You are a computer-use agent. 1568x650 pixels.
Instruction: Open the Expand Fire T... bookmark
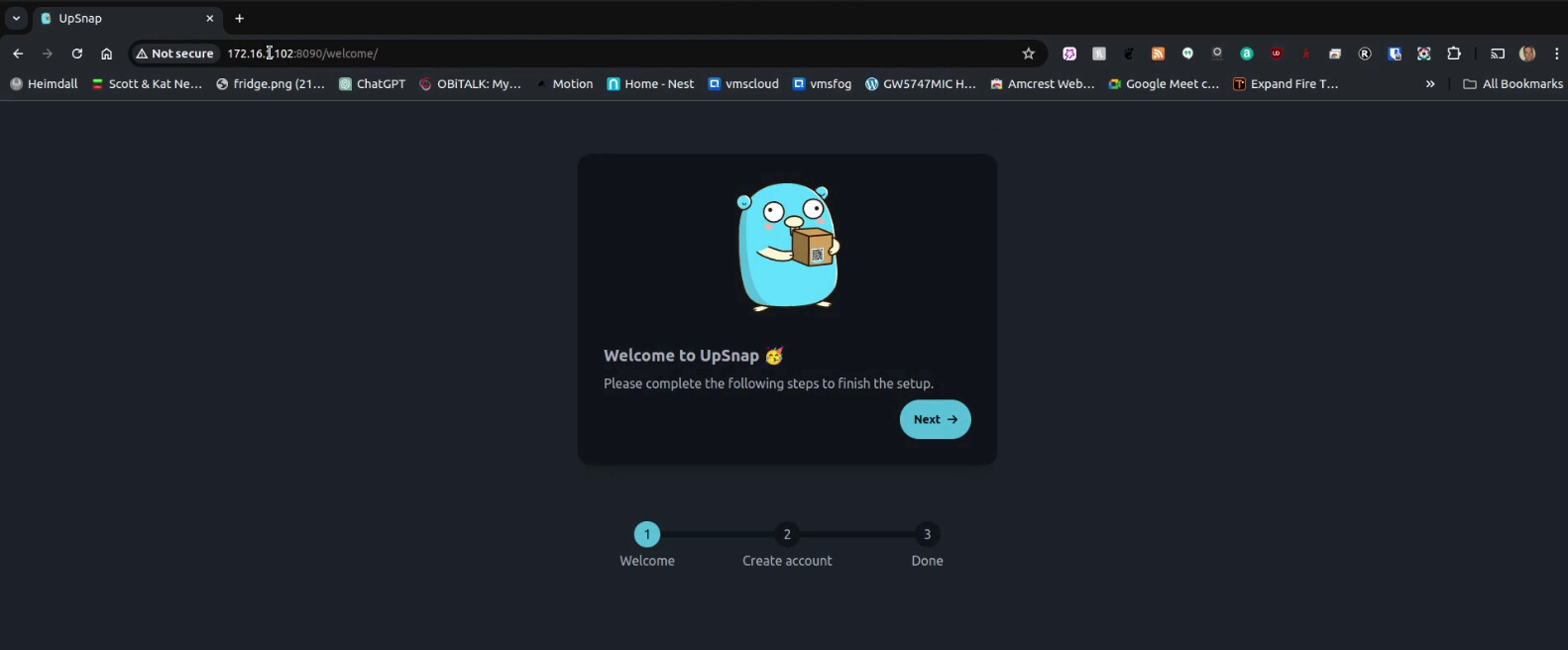click(x=1286, y=84)
